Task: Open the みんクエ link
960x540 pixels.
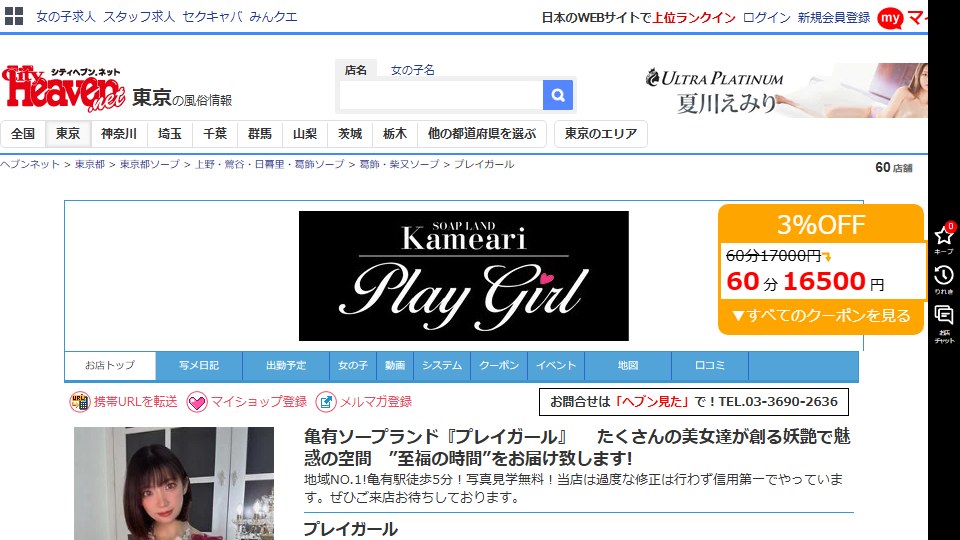Action: (x=273, y=17)
